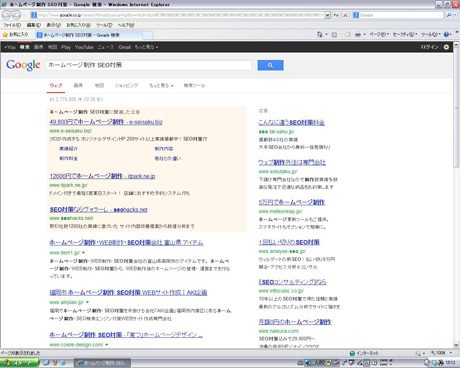
Task: Expand the address bar history dropdown
Action: (327, 15)
